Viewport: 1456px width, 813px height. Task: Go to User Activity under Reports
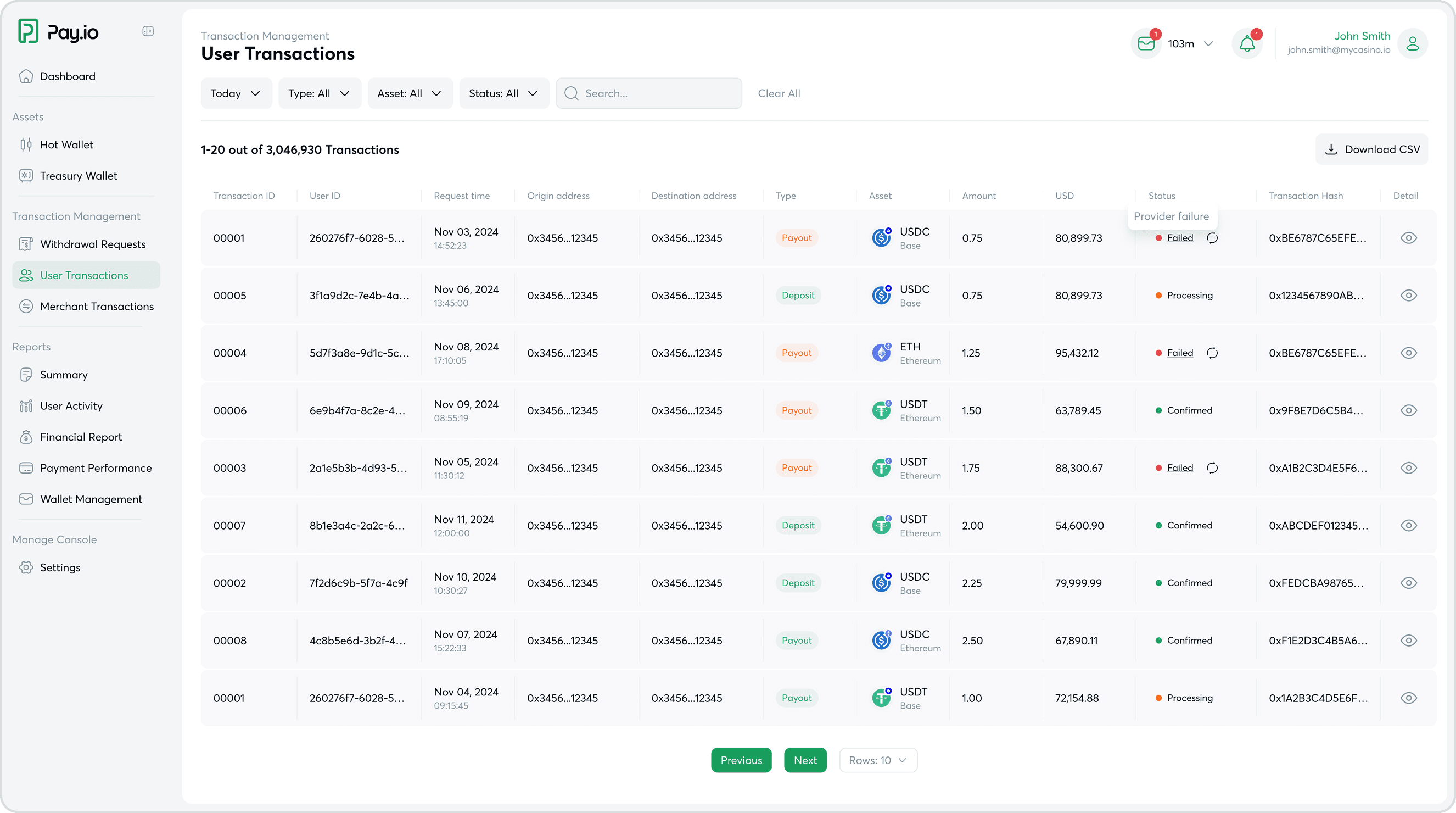tap(70, 405)
